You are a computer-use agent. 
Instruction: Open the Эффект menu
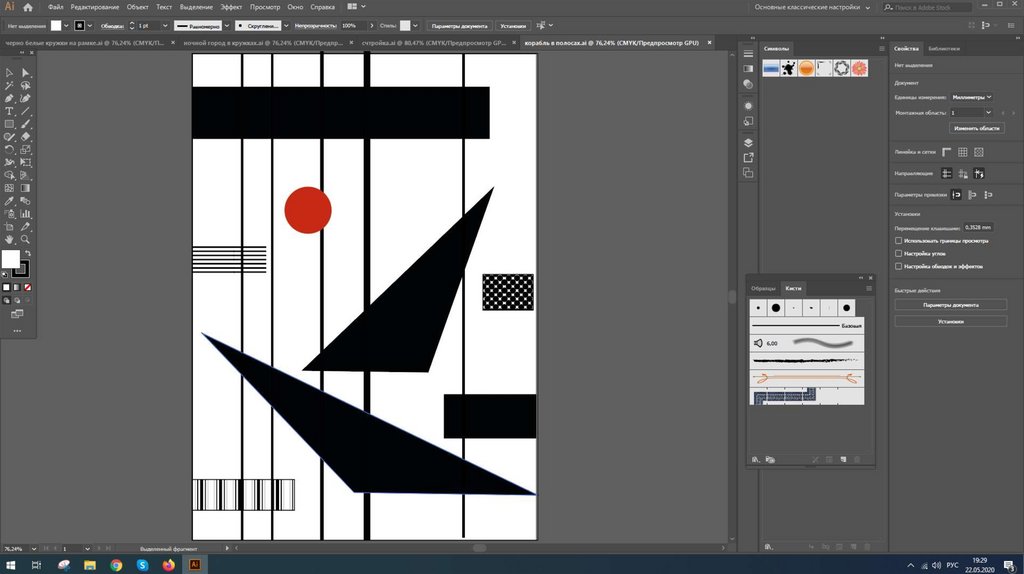pyautogui.click(x=231, y=7)
